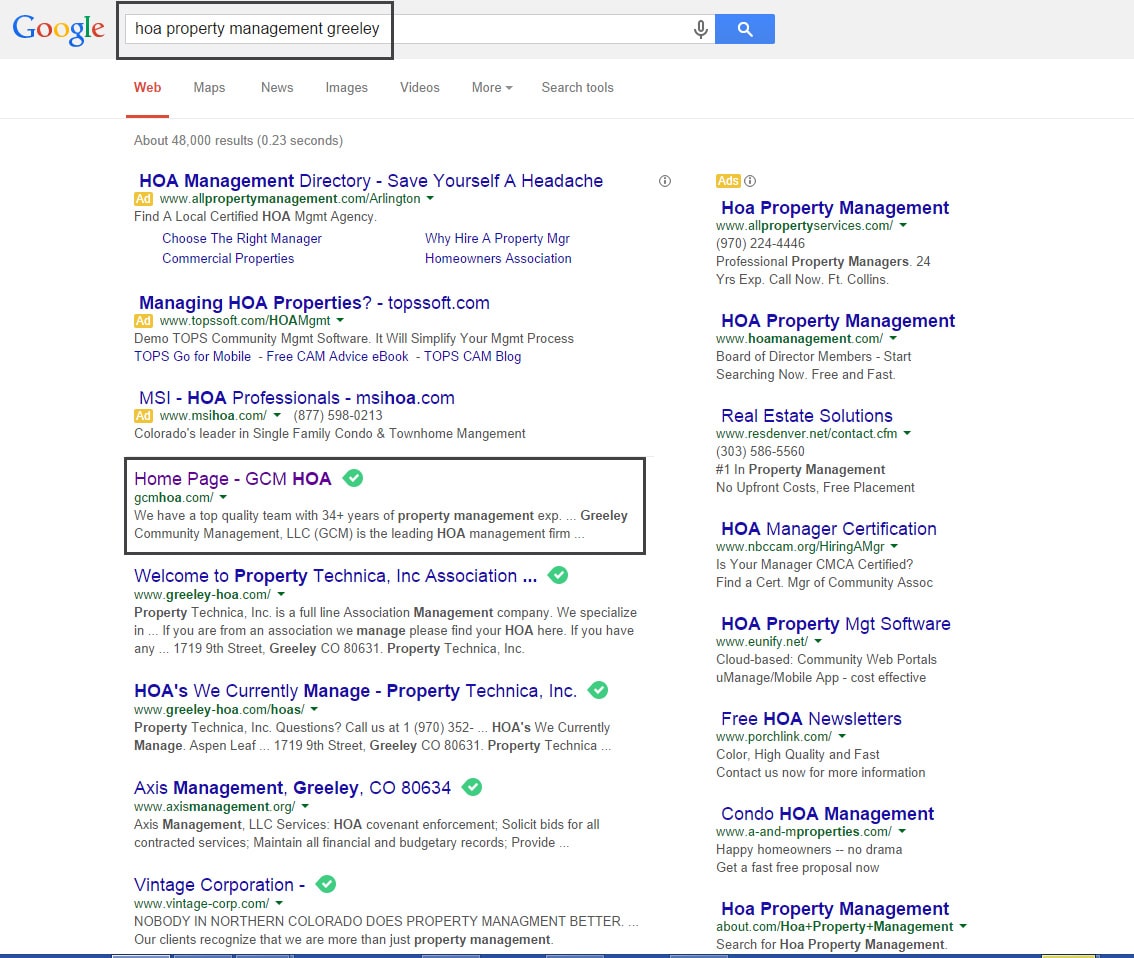The image size is (1134, 958).
Task: Expand arrow next to a-and-mproperties.com URL
Action: point(903,831)
